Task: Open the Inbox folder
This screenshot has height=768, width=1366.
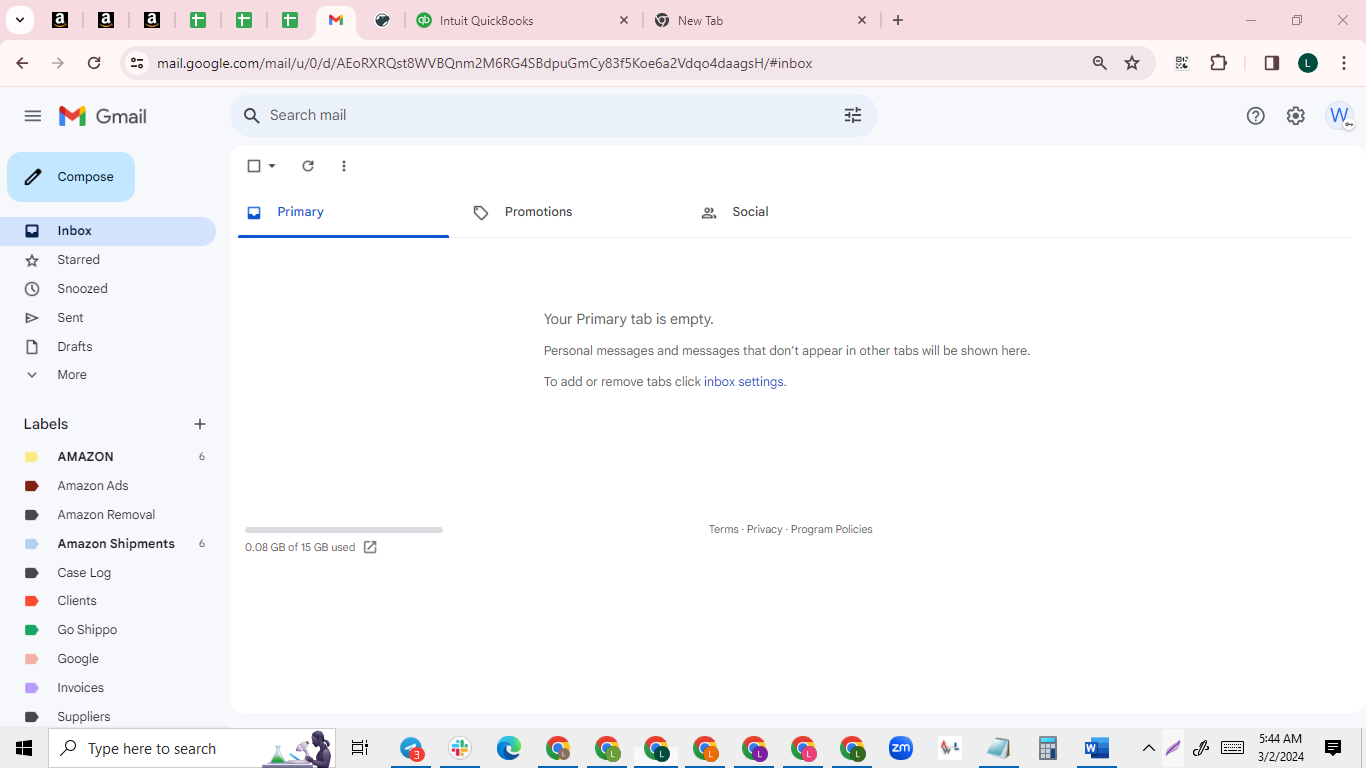Action: (108, 231)
